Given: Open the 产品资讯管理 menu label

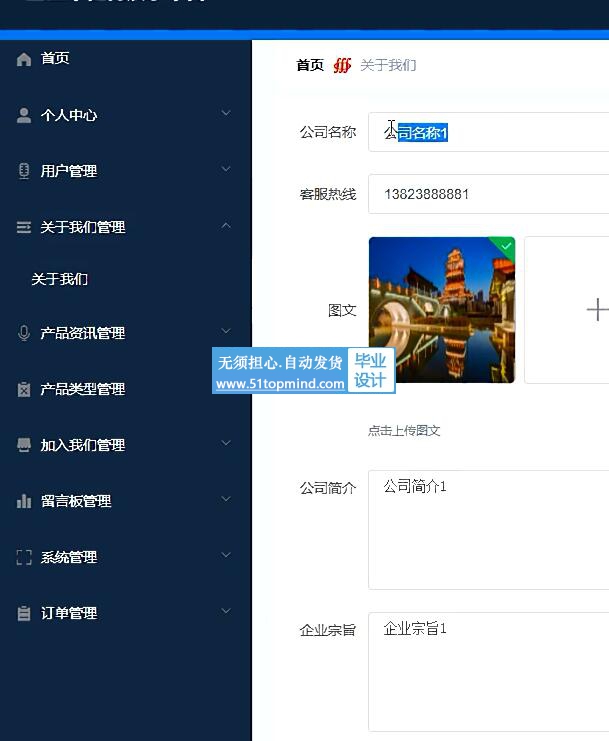Looking at the screenshot, I should [83, 333].
